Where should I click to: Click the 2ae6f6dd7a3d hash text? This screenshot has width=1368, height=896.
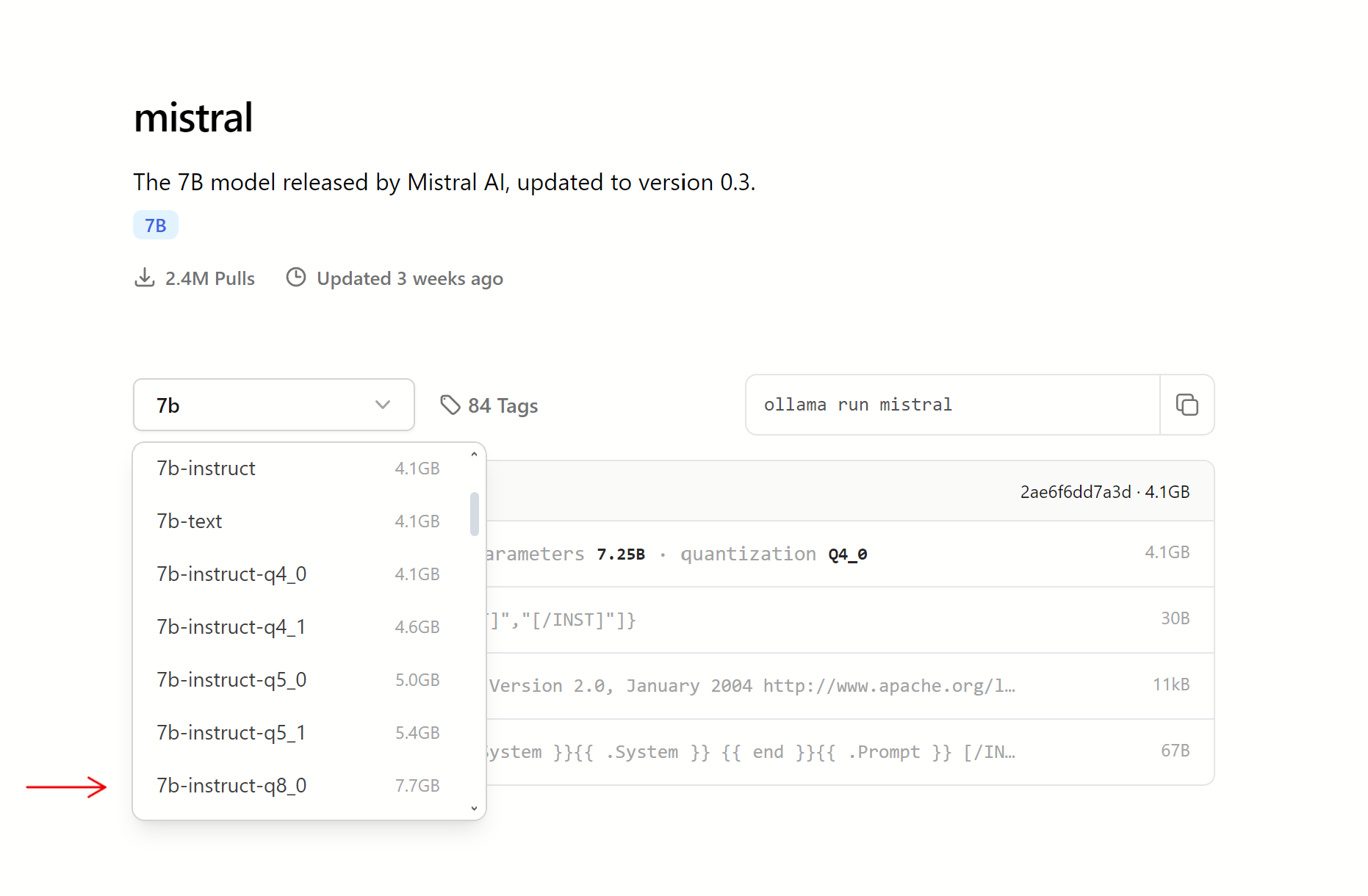point(1076,492)
